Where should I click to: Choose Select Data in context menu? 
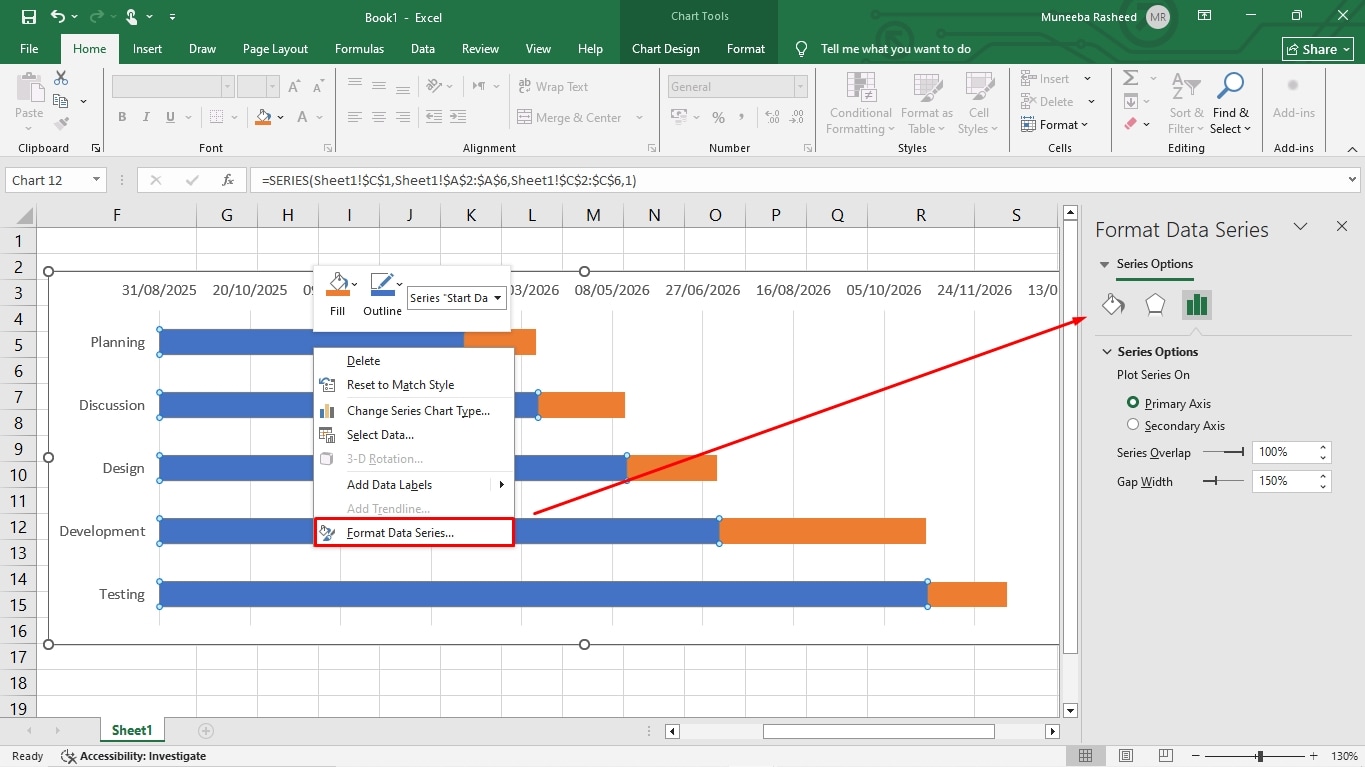(414, 435)
